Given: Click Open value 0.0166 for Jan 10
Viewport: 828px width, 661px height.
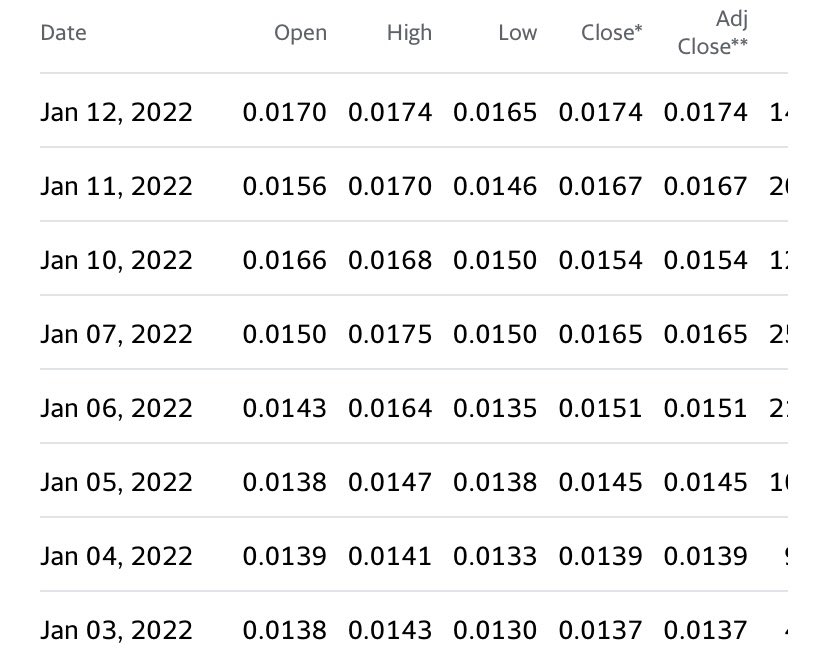Looking at the screenshot, I should coord(285,260).
